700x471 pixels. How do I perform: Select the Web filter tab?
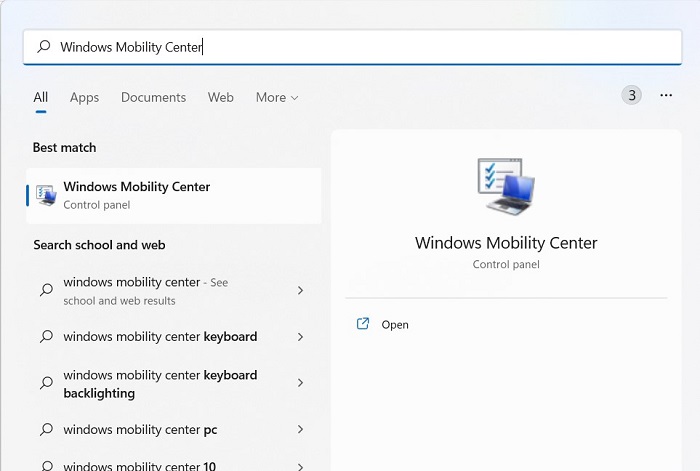point(221,97)
